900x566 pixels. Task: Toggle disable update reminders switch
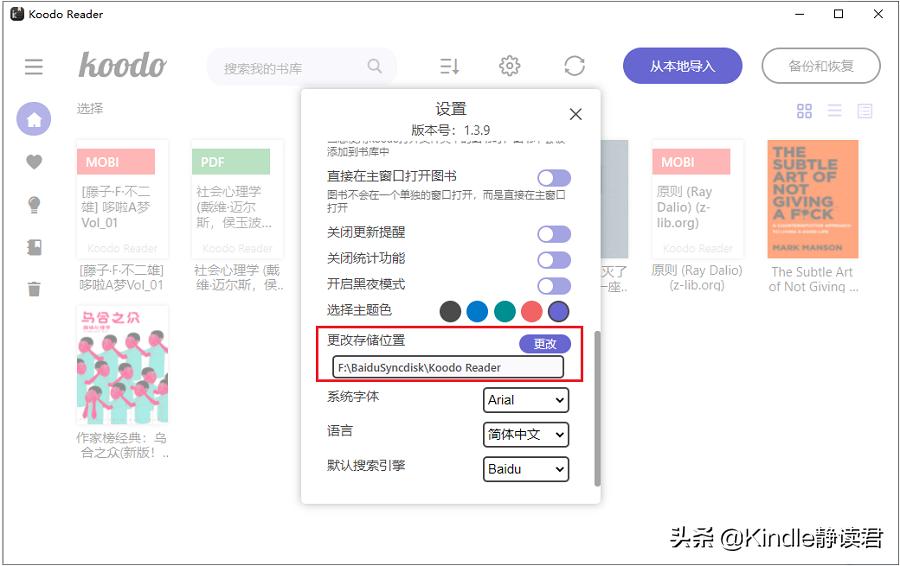[x=554, y=234]
